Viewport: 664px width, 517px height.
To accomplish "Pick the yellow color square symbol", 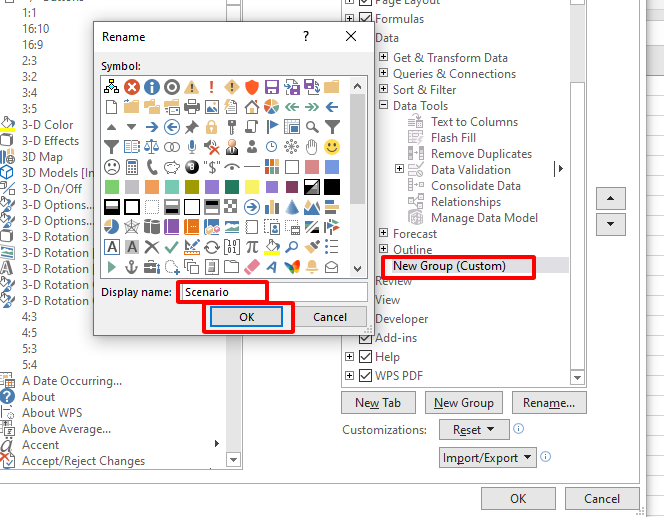I will click(x=252, y=187).
